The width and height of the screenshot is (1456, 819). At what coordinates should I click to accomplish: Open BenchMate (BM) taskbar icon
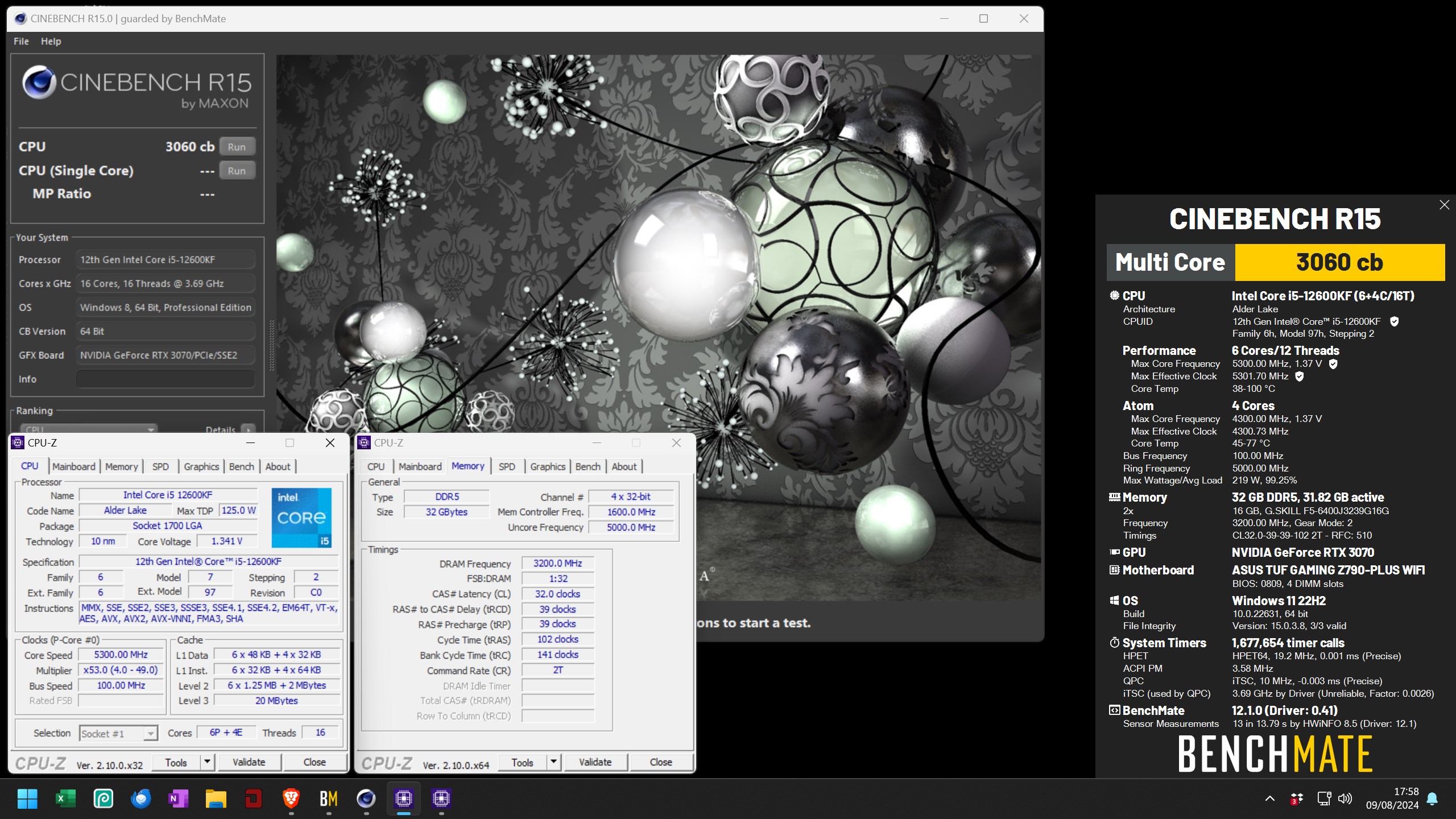pos(329,799)
